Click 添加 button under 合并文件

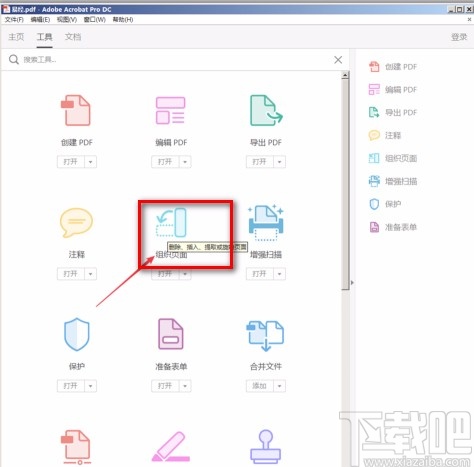[x=260, y=386]
